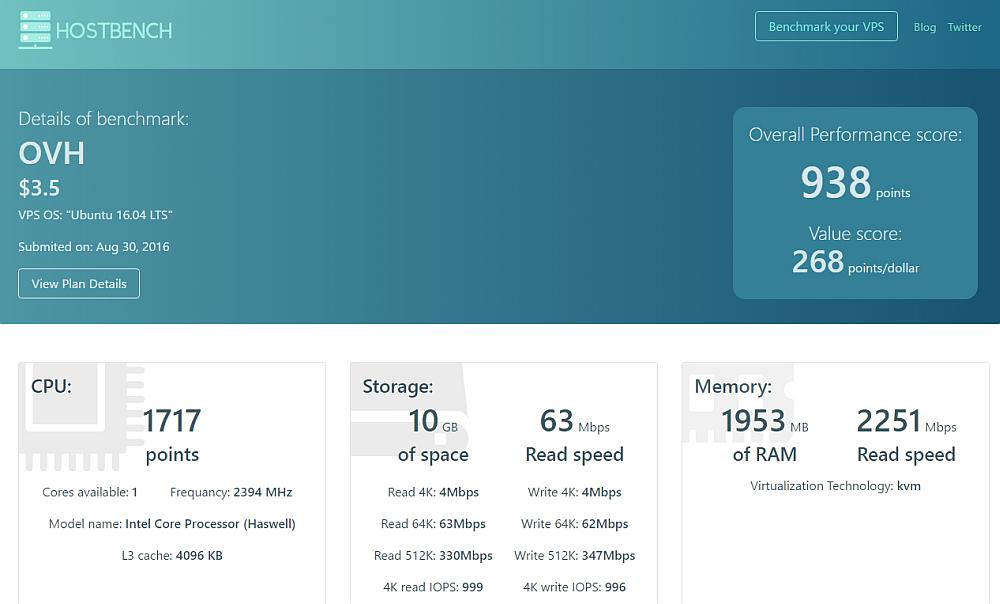Click the Benchmark your VPS button

pyautogui.click(x=826, y=26)
